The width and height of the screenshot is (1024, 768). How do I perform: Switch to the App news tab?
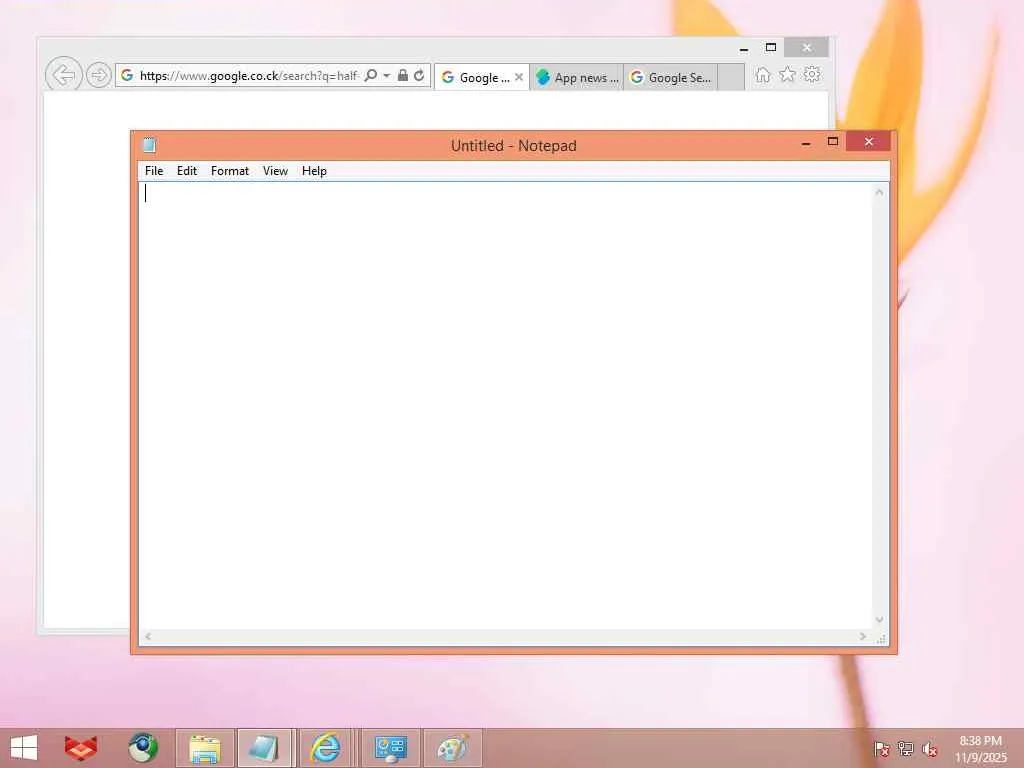coord(577,78)
